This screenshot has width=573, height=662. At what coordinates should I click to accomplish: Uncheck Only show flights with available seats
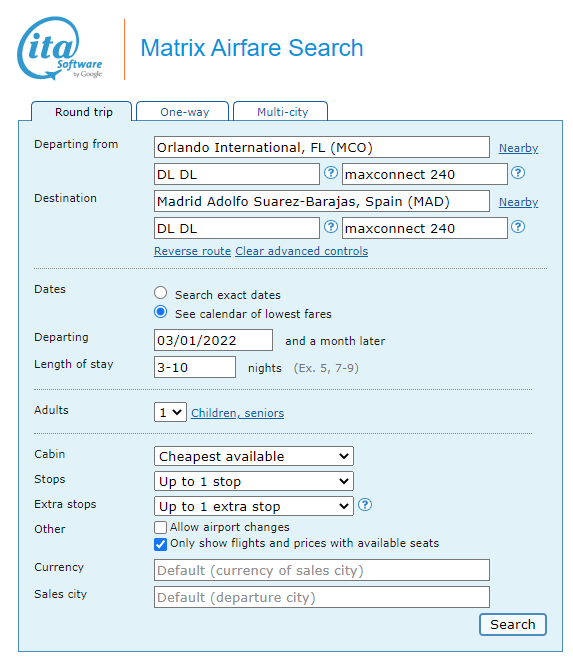pos(160,544)
